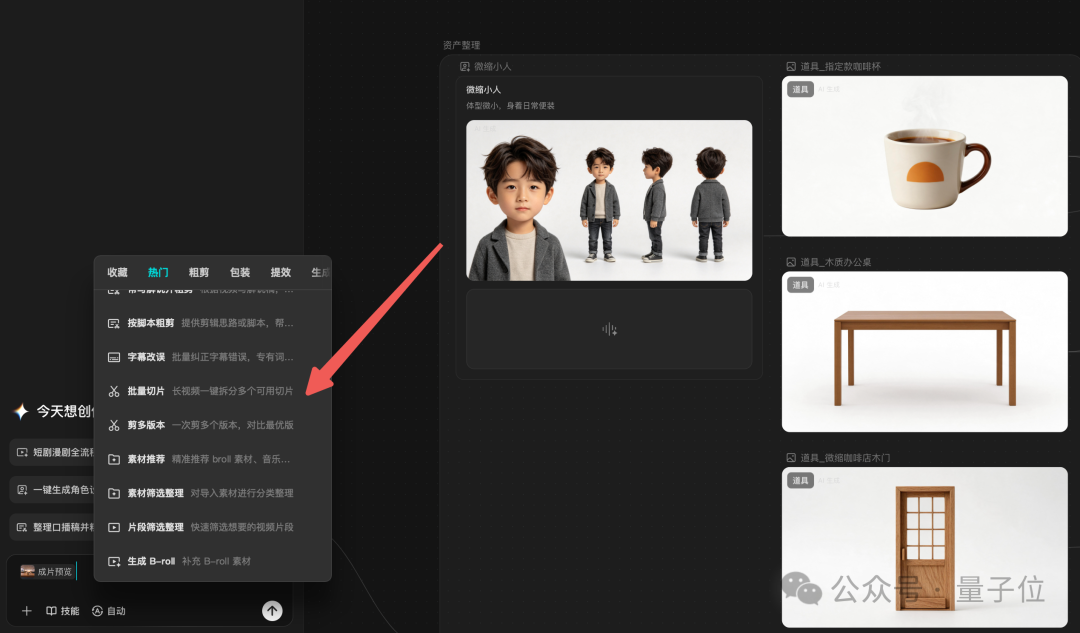Send the prompt with the up-arrow button
Viewport: 1080px width, 633px height.
point(272,610)
